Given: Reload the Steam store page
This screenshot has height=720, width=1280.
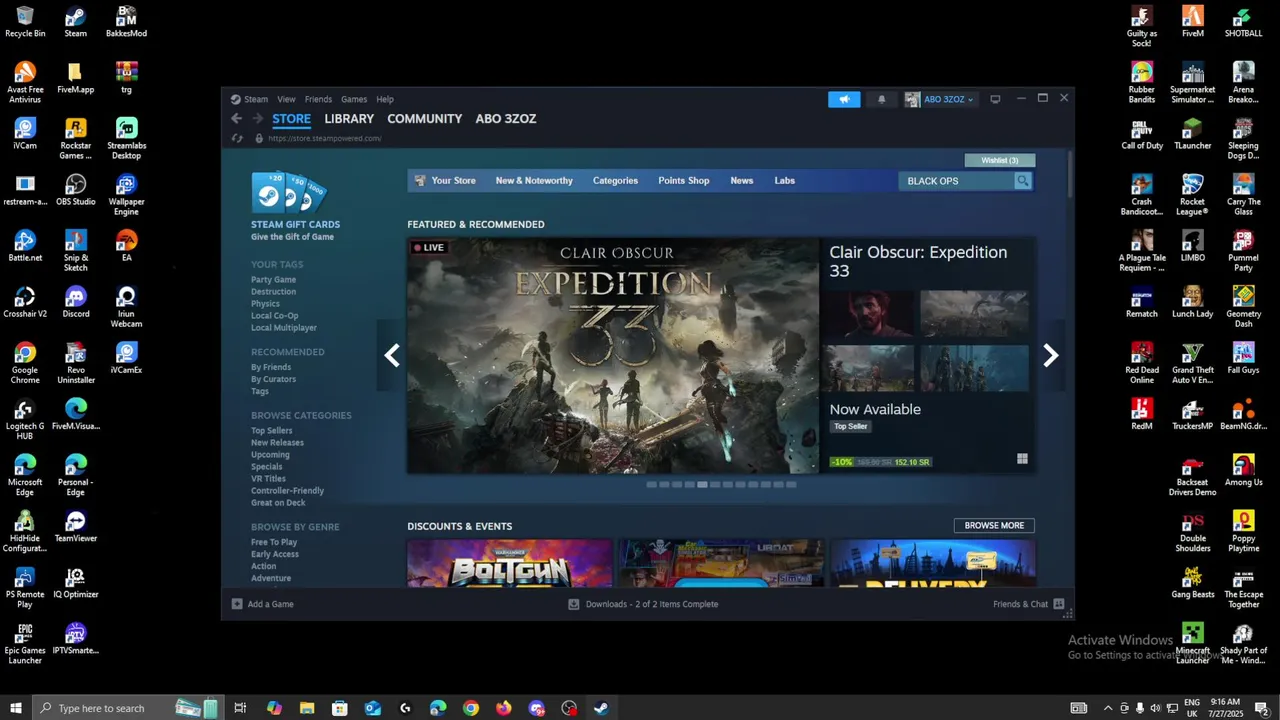Looking at the screenshot, I should (237, 138).
